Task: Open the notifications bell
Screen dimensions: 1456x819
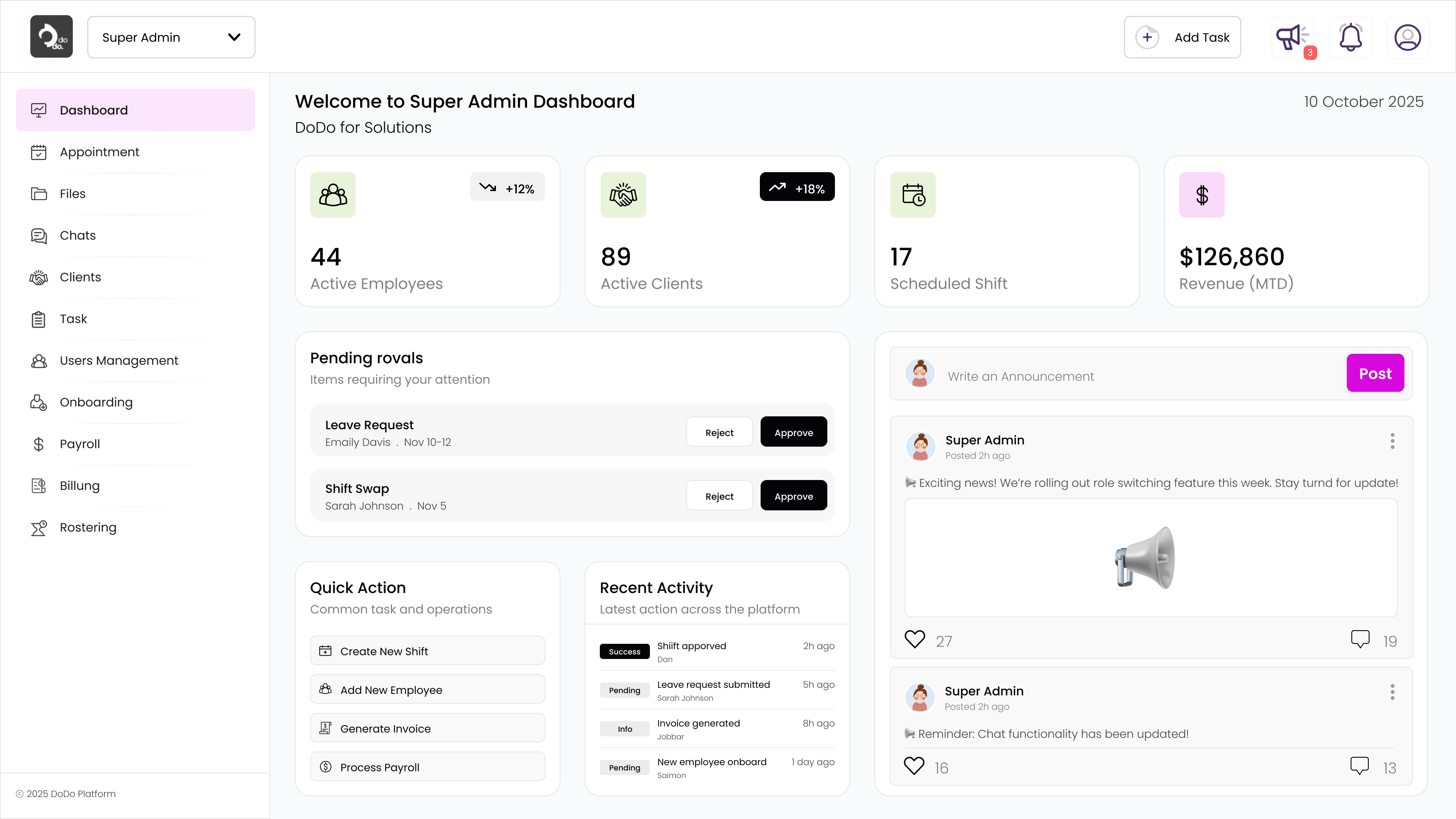Action: click(1350, 37)
